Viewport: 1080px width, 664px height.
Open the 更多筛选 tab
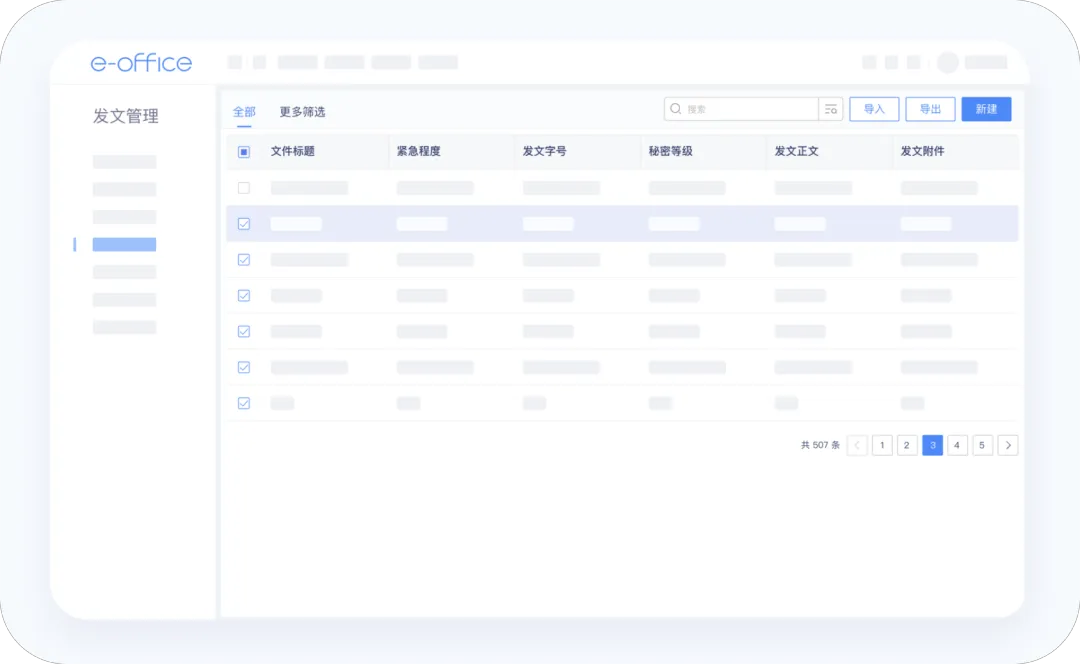tap(302, 112)
